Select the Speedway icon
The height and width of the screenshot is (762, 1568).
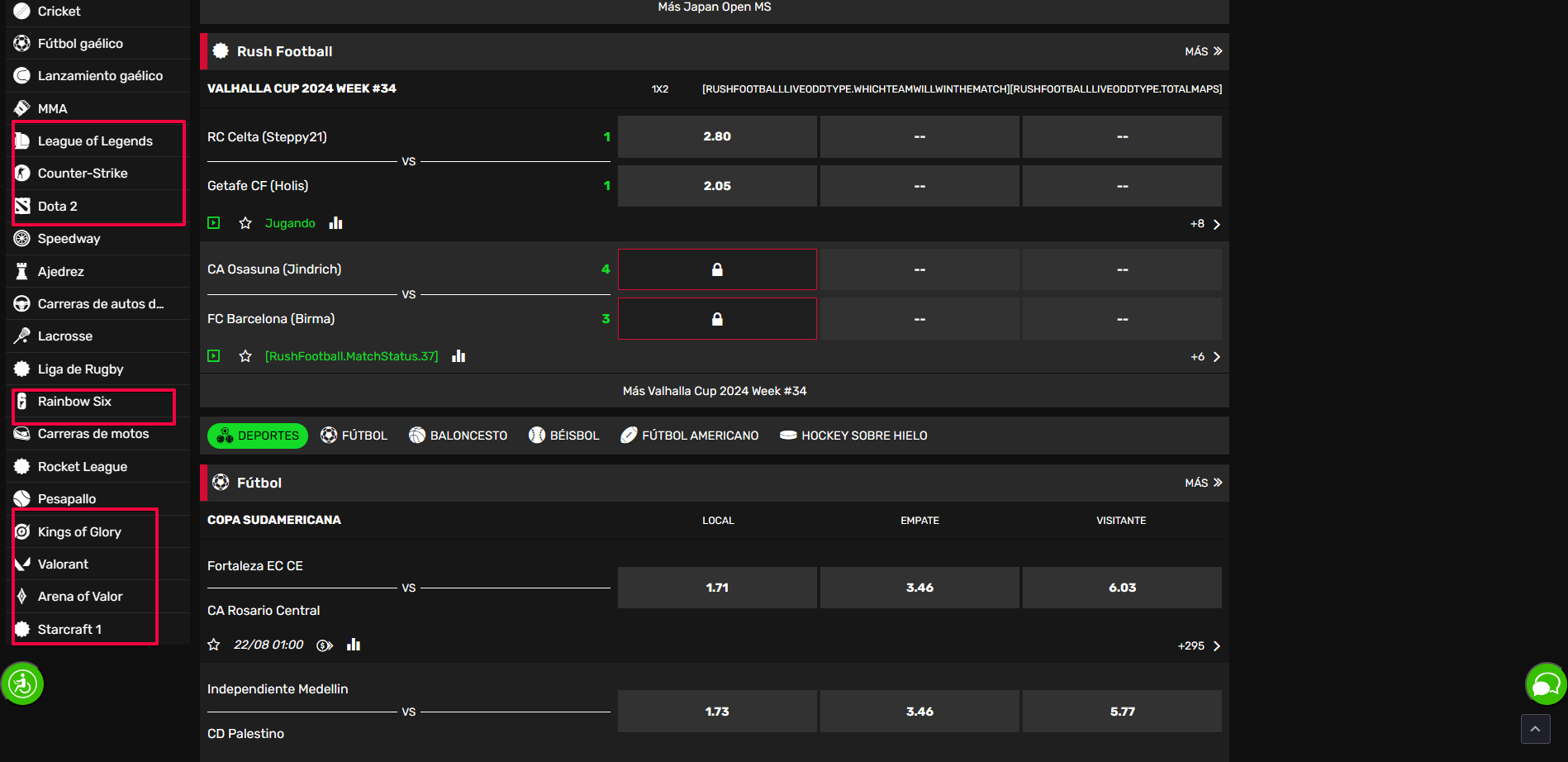tap(22, 238)
